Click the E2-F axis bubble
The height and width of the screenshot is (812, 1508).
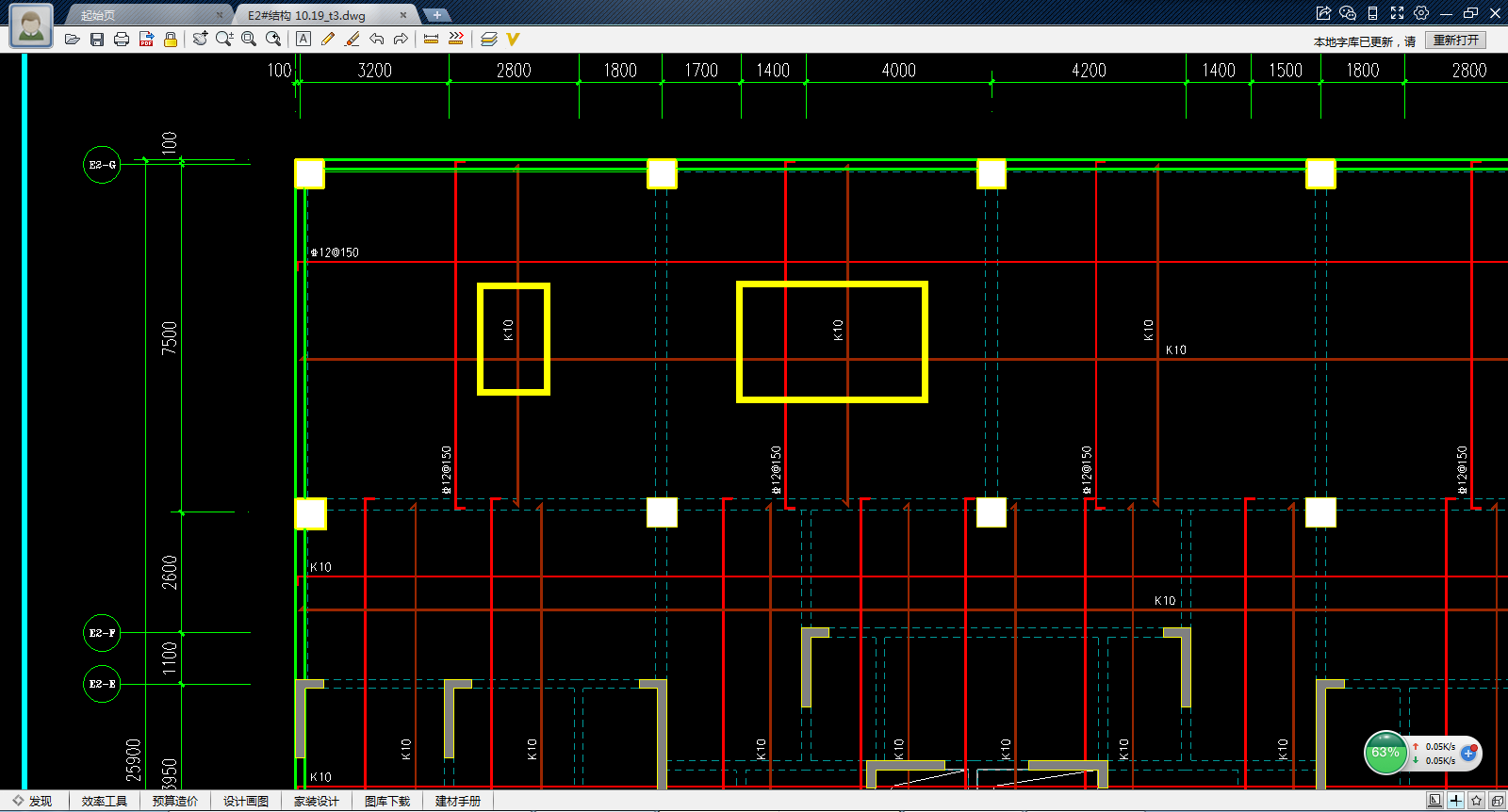point(102,633)
